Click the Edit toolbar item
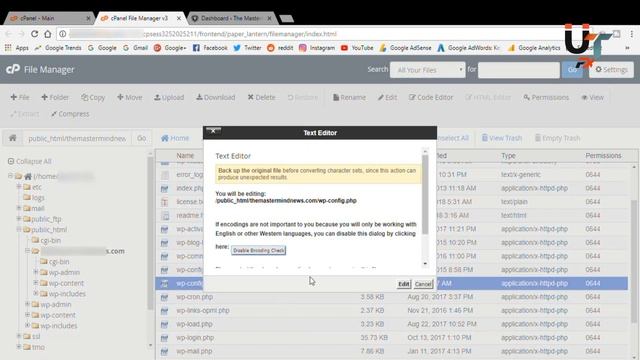 point(387,97)
